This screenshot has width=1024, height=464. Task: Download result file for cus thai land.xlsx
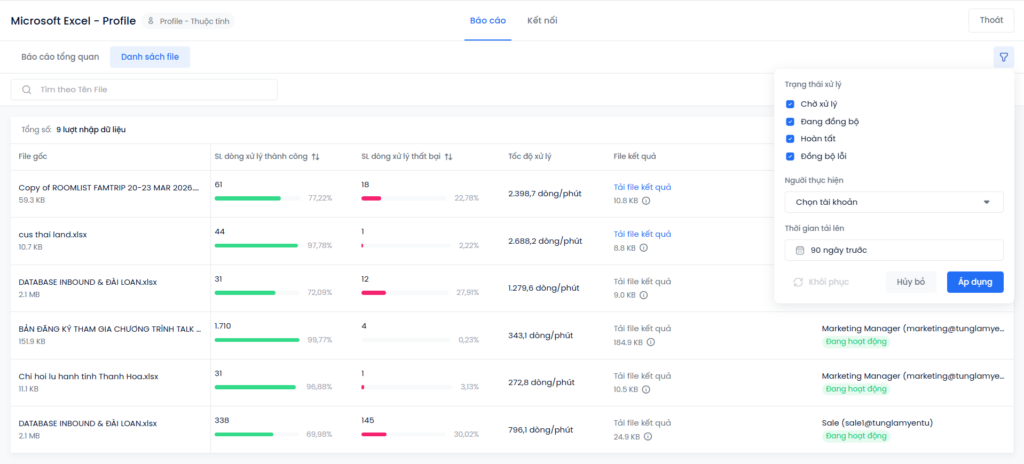642,234
